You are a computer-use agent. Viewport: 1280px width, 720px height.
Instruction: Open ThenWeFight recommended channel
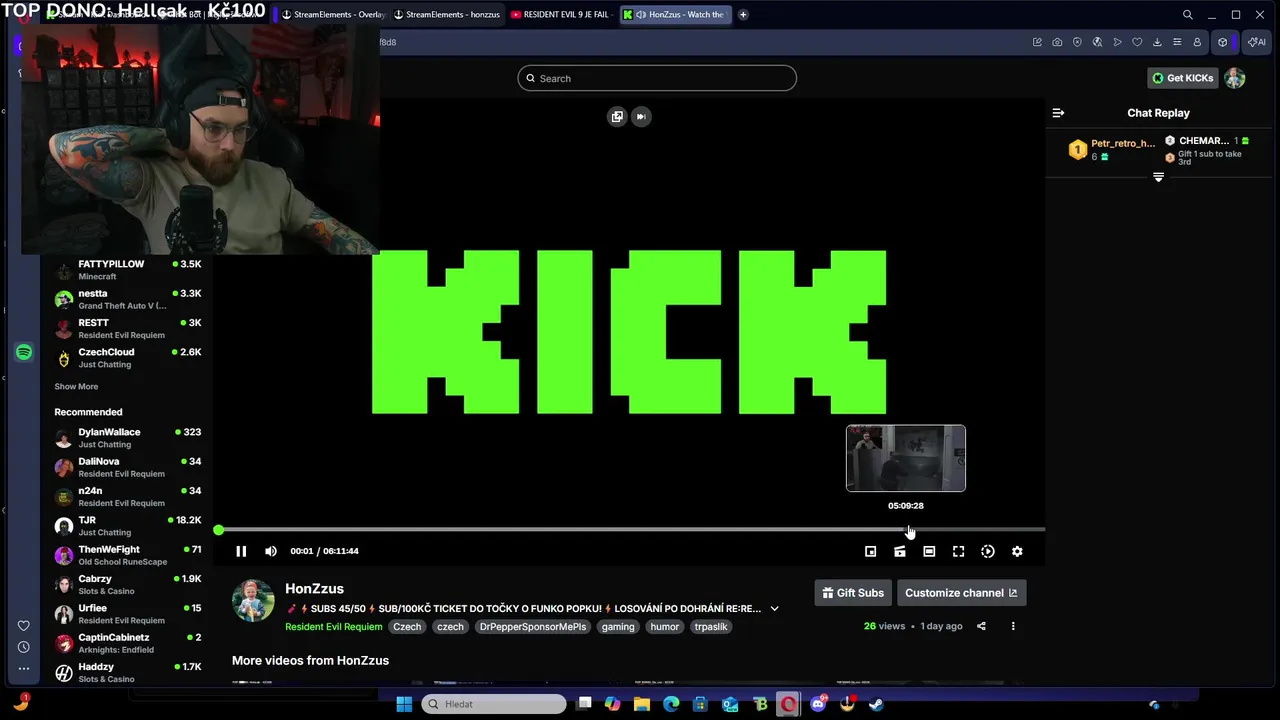[128, 555]
